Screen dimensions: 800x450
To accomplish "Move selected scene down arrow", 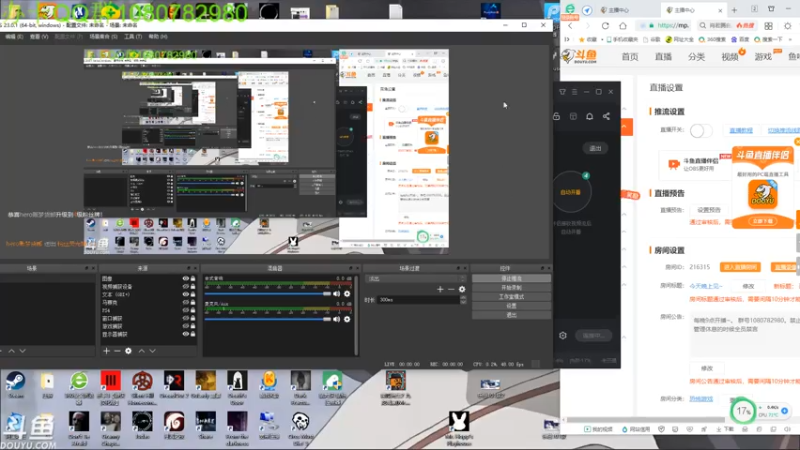I will click(22, 351).
